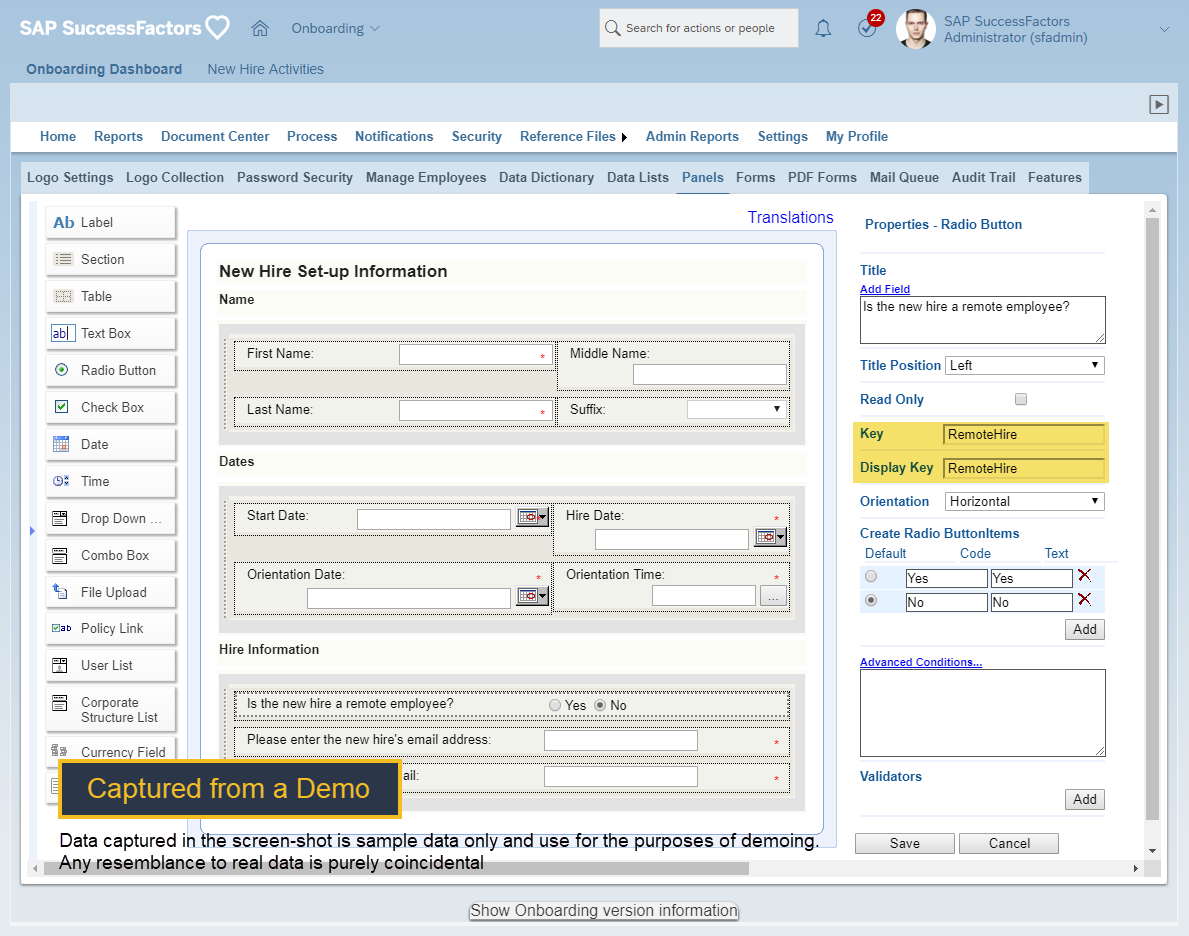
Task: Toggle the Read Only checkbox
Action: coord(1021,399)
